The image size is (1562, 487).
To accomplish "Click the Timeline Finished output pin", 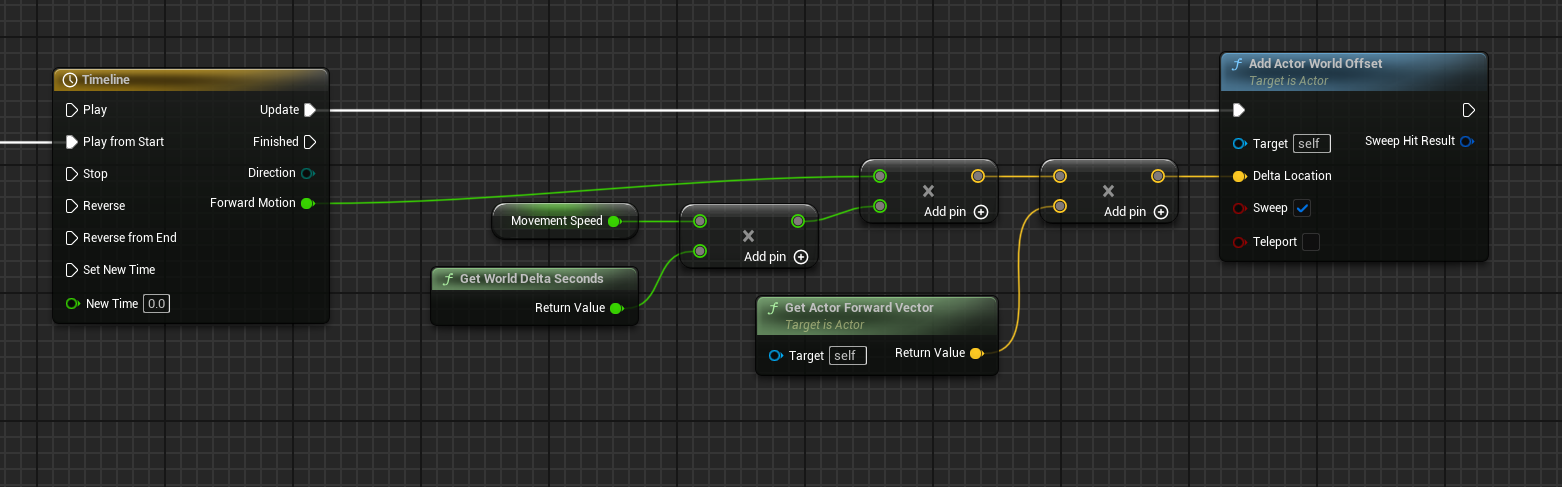I will pos(310,142).
